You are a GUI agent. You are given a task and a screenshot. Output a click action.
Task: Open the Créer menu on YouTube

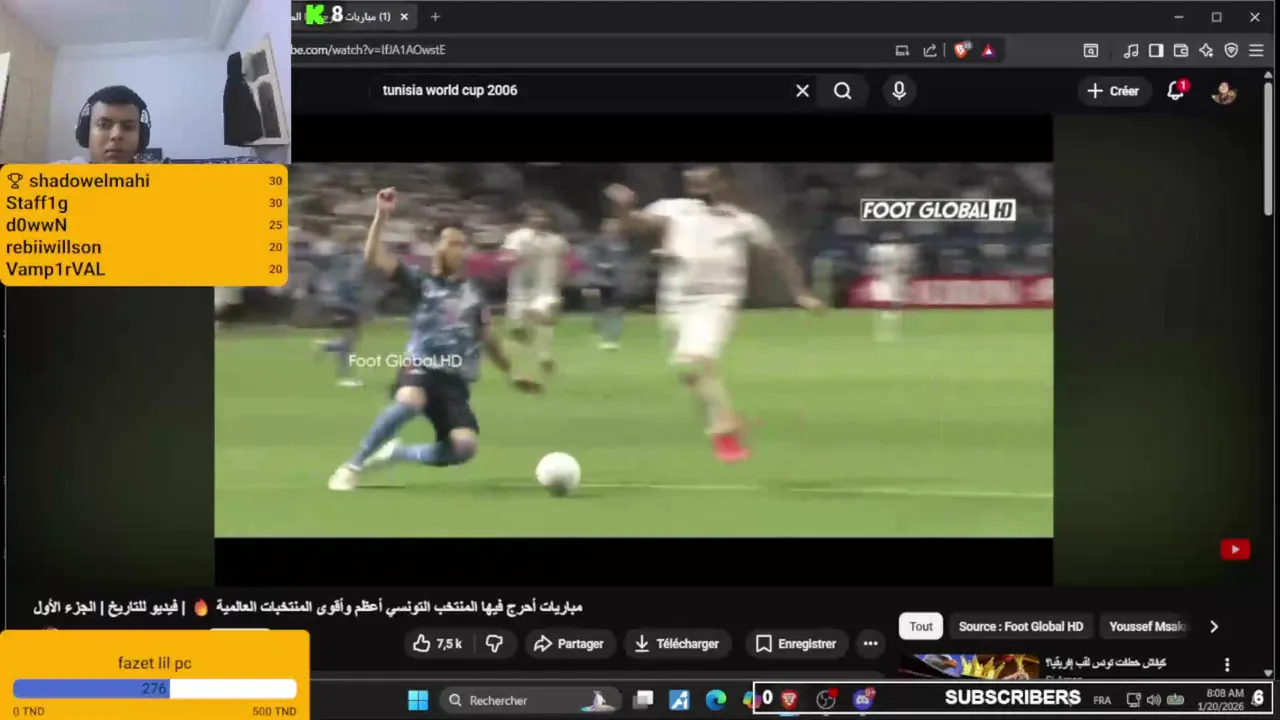tap(1113, 91)
